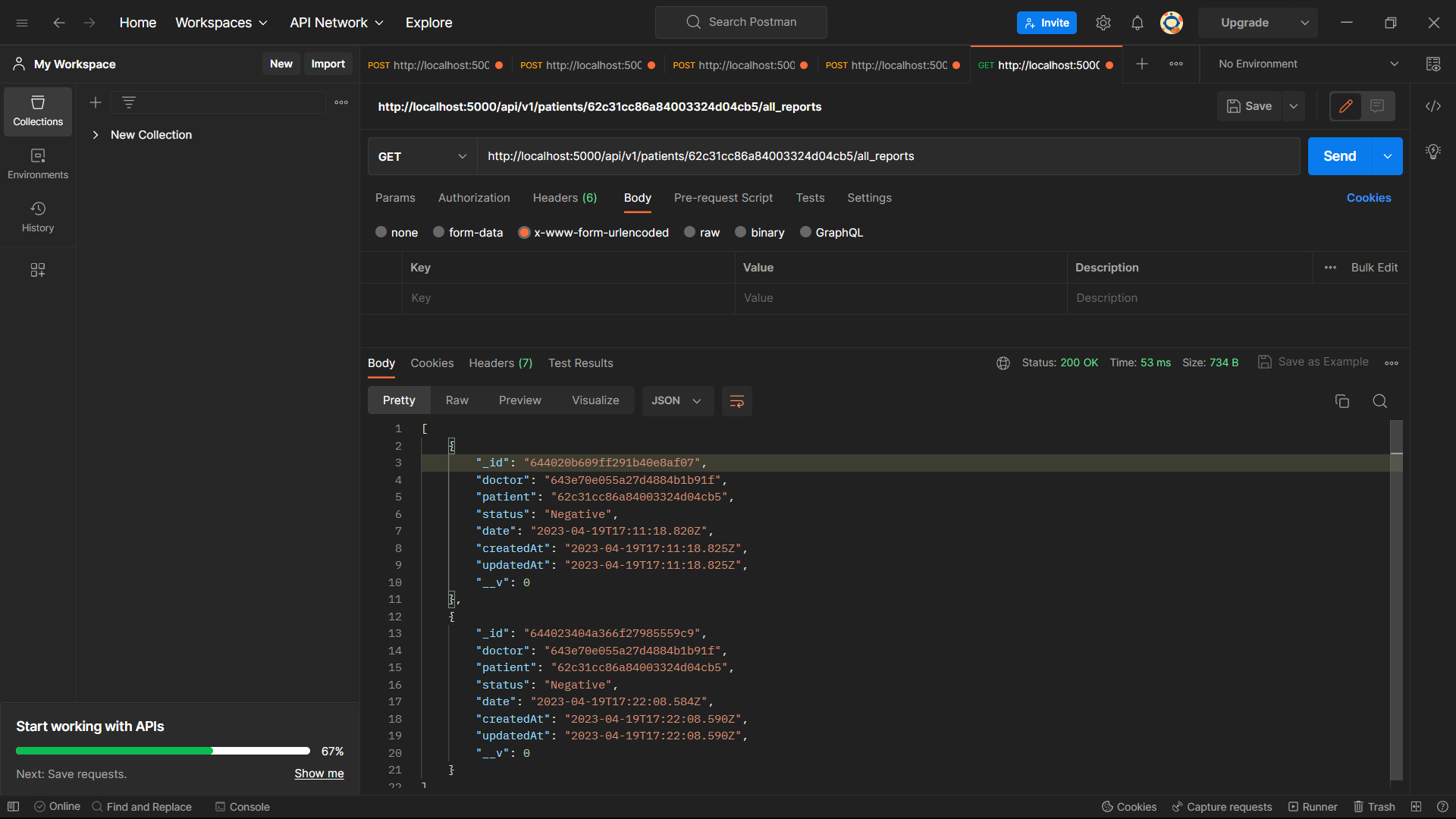
Task: Show the request History panel
Action: click(x=37, y=216)
